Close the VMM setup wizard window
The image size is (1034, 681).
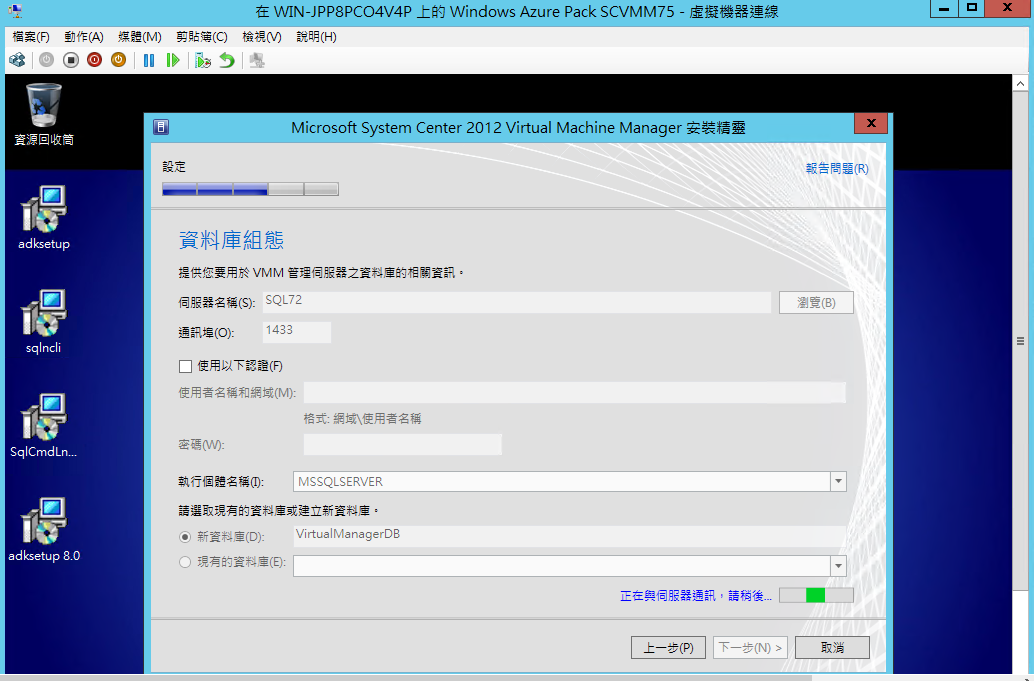[x=870, y=123]
